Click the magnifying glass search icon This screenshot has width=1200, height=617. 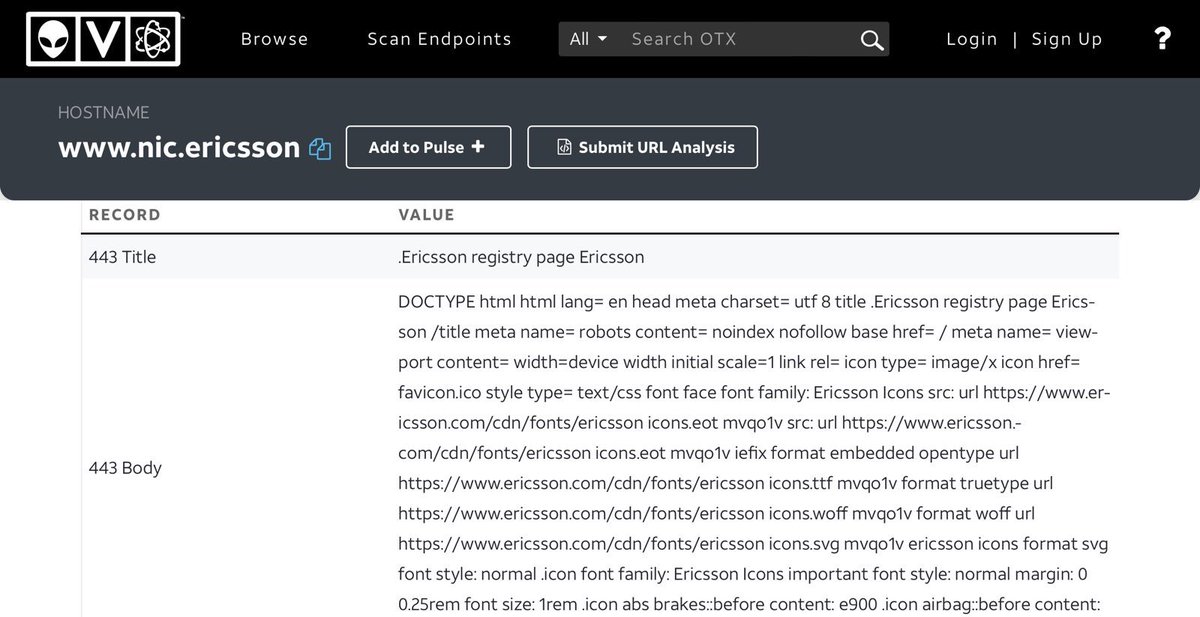click(x=871, y=40)
